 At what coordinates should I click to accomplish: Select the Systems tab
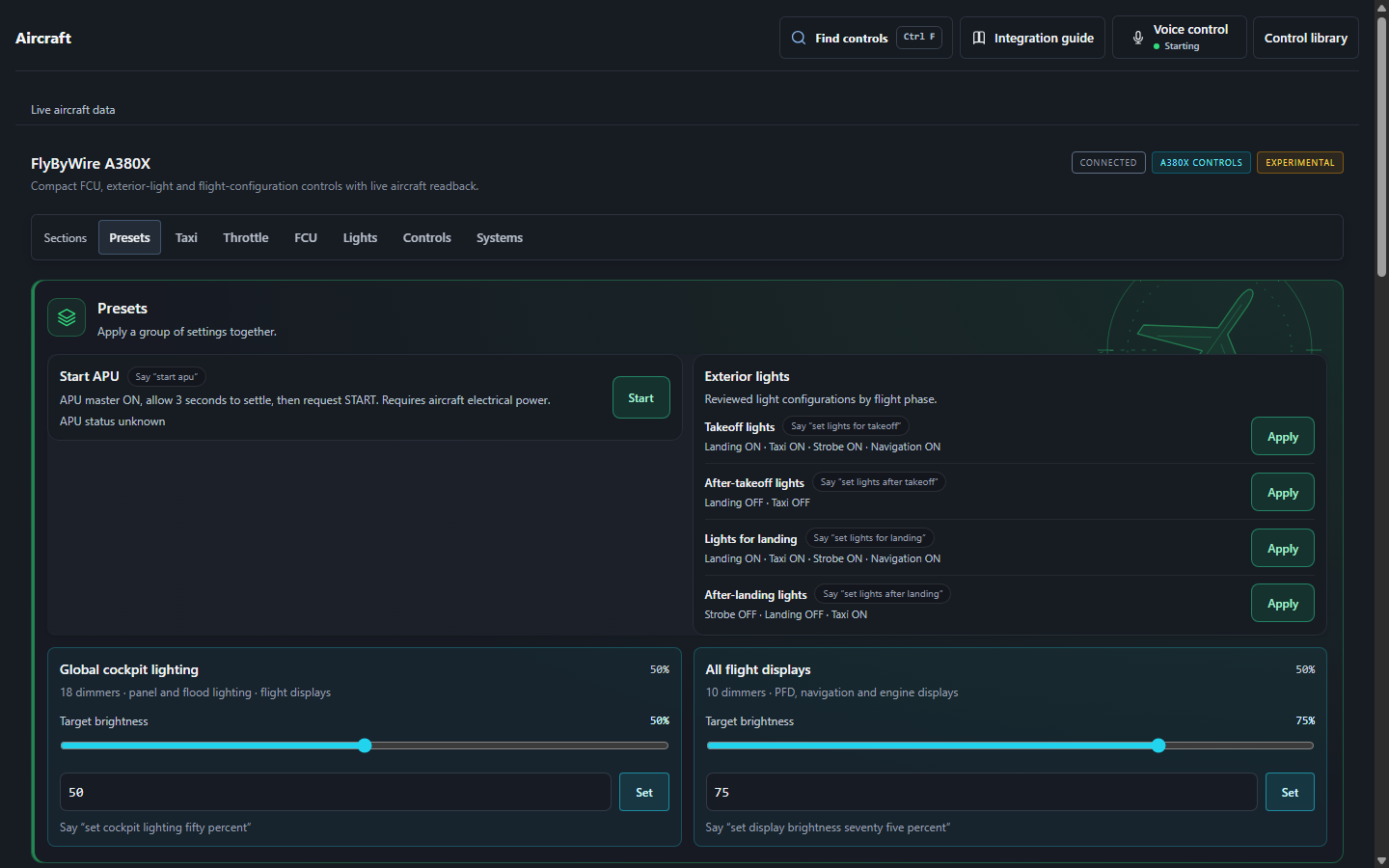(x=500, y=237)
